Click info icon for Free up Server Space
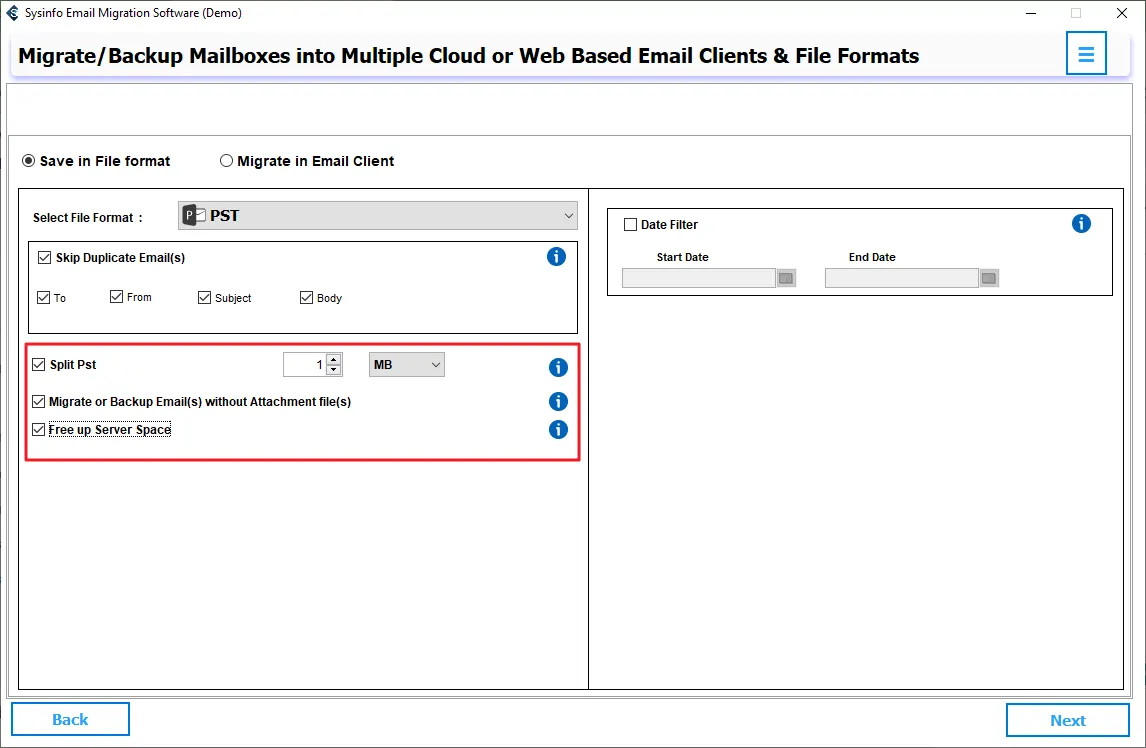 [x=558, y=430]
